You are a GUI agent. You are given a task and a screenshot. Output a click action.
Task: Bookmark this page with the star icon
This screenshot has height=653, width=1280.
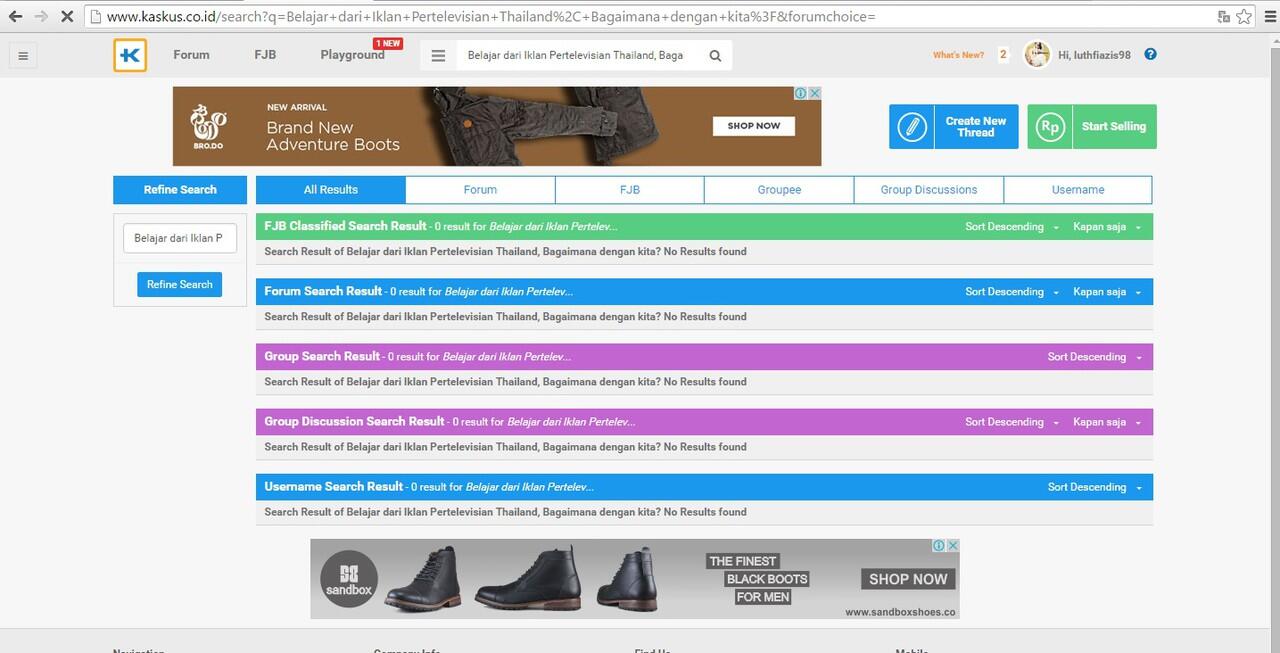[1244, 16]
